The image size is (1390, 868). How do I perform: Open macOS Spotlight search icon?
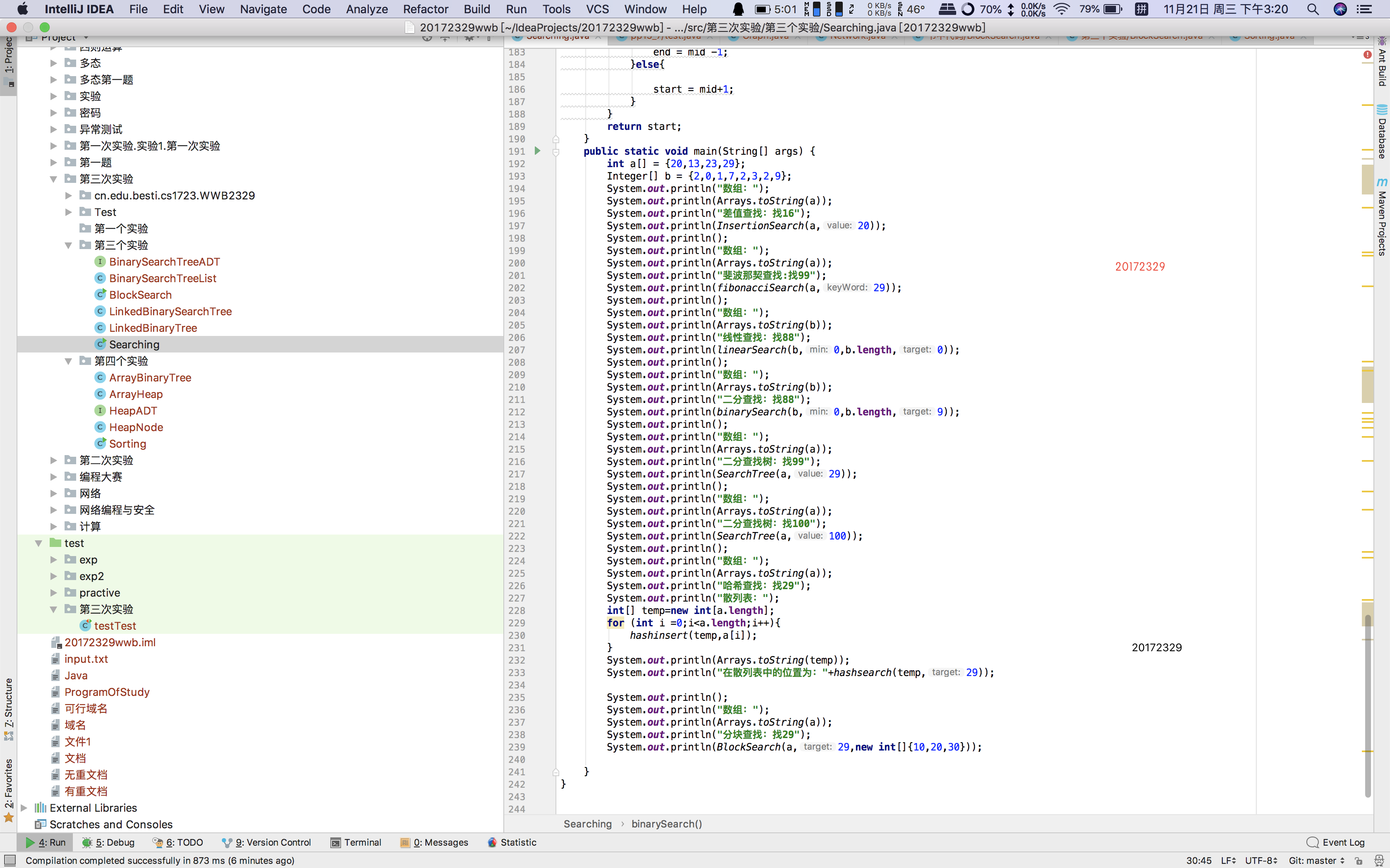click(1313, 9)
